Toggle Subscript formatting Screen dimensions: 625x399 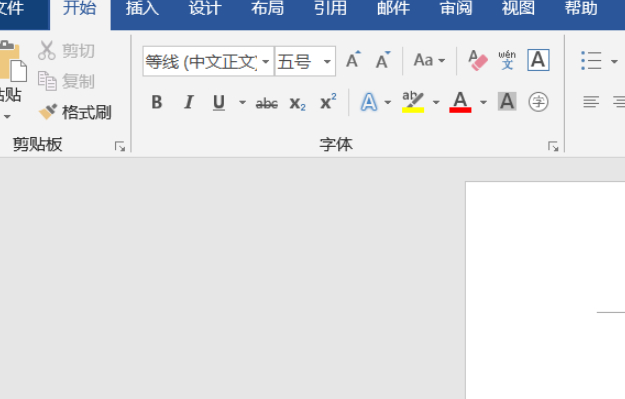[x=297, y=103]
